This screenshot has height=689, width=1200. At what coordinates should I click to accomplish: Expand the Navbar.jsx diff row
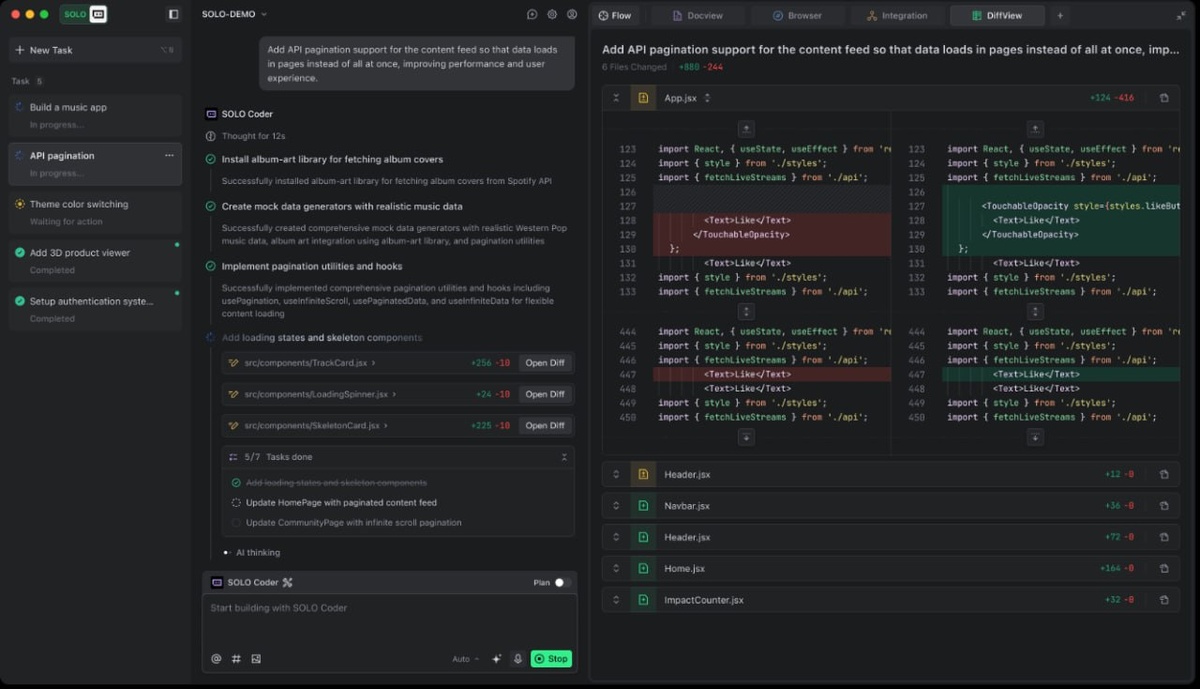pyautogui.click(x=616, y=506)
